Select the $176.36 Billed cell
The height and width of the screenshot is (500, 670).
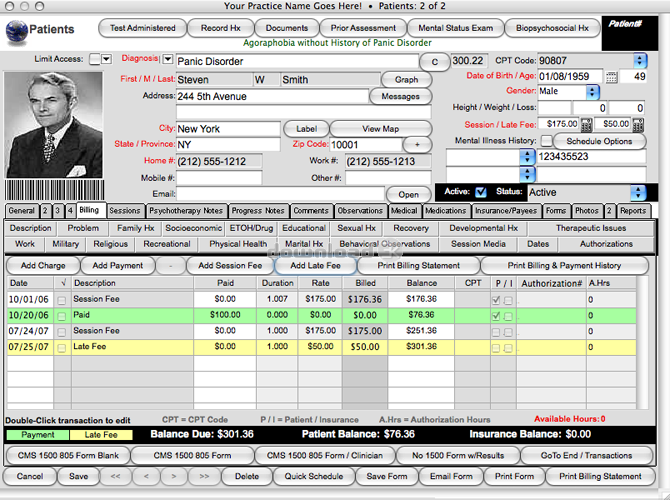pos(365,300)
